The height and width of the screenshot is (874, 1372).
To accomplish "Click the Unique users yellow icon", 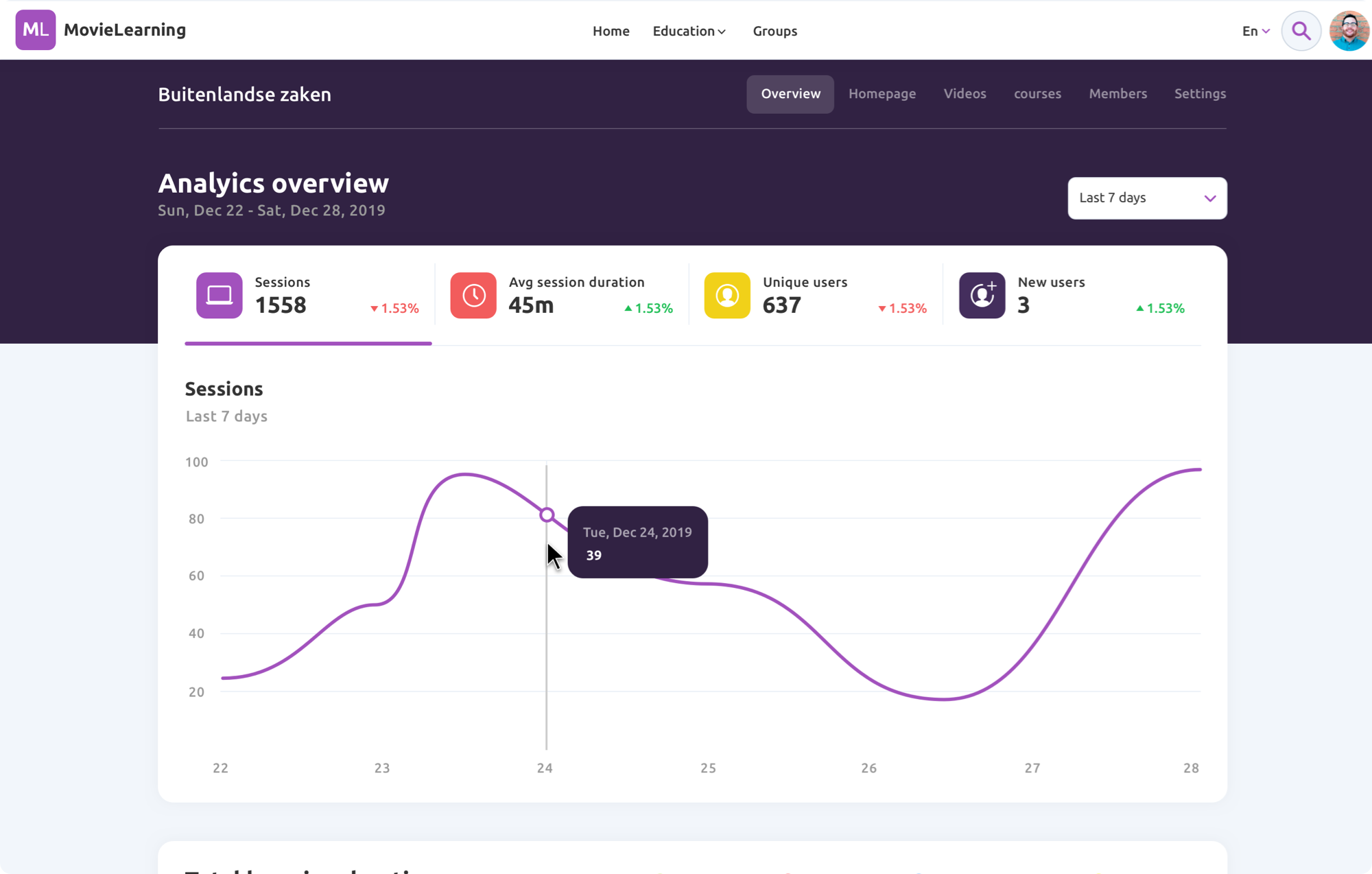I will click(727, 296).
